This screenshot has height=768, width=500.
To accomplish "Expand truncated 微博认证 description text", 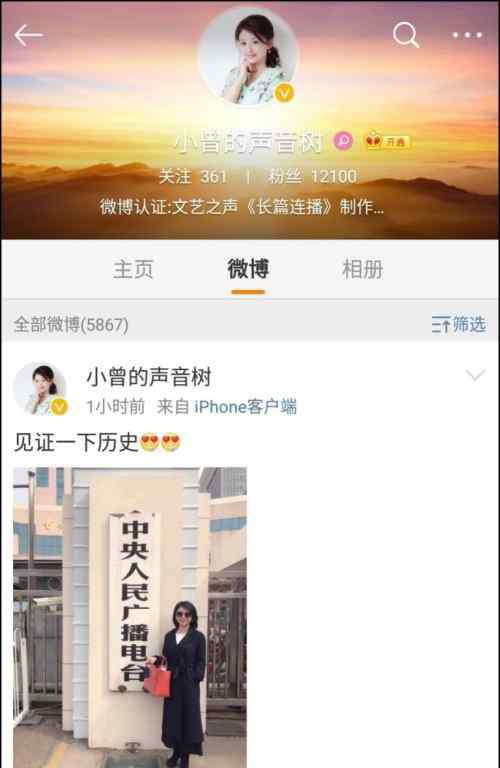I will [242, 207].
